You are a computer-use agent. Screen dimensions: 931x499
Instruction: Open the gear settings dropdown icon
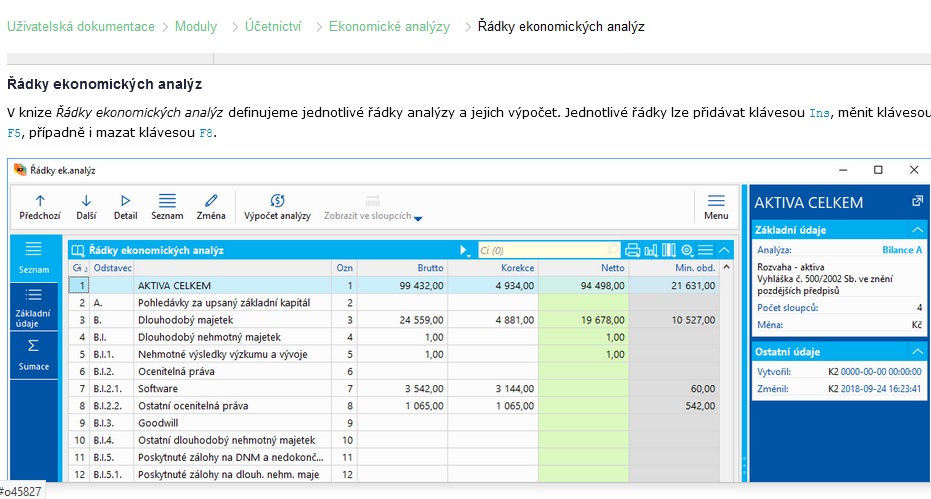[x=688, y=251]
